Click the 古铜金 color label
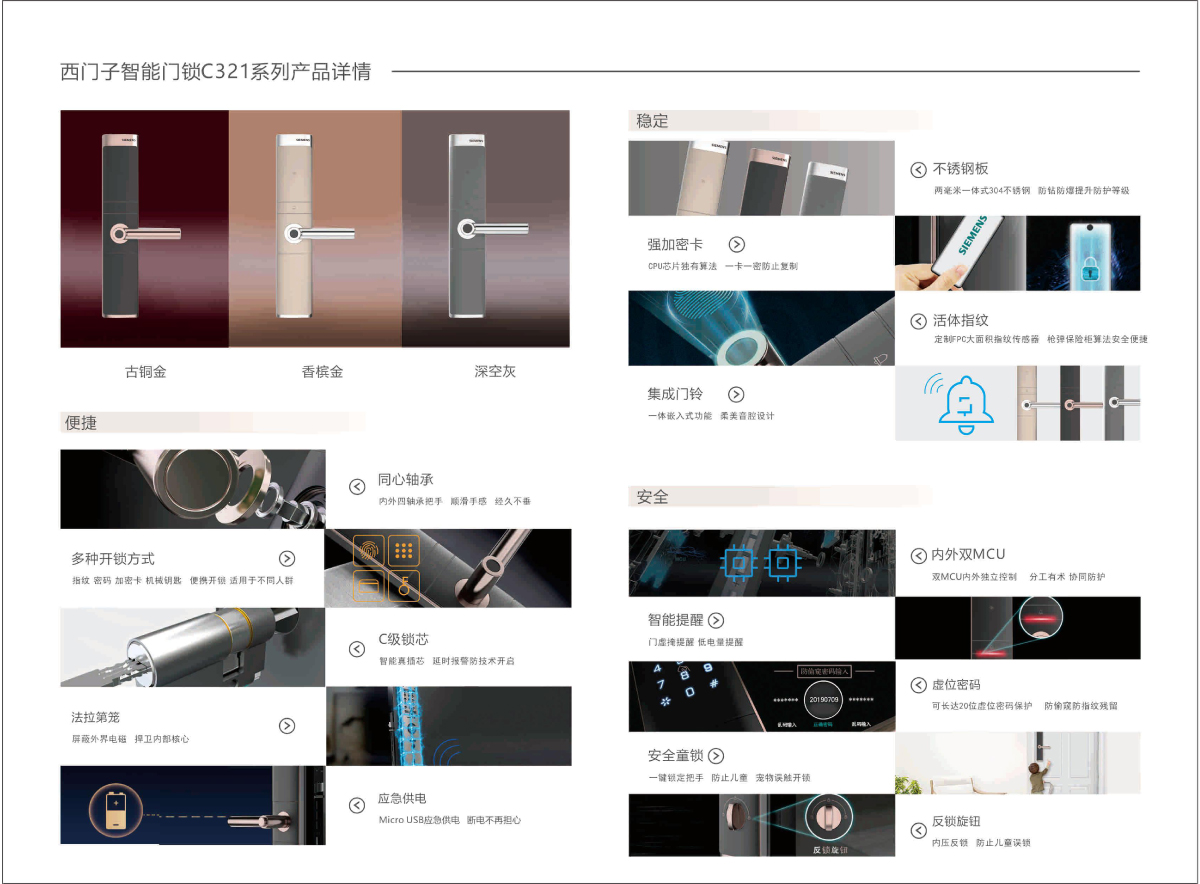1200x884 pixels. [145, 372]
